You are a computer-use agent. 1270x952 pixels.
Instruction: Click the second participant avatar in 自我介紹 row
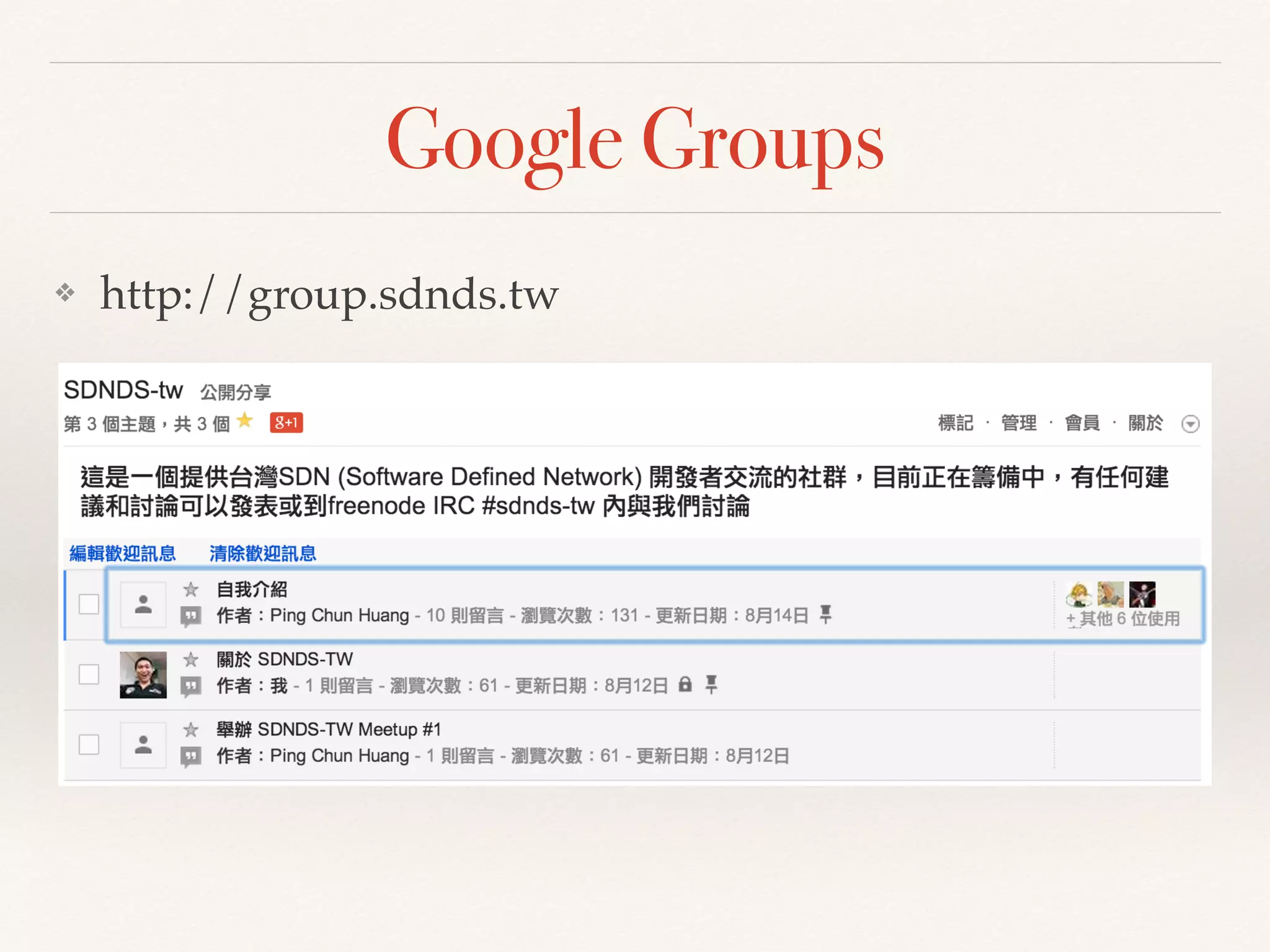click(1111, 594)
